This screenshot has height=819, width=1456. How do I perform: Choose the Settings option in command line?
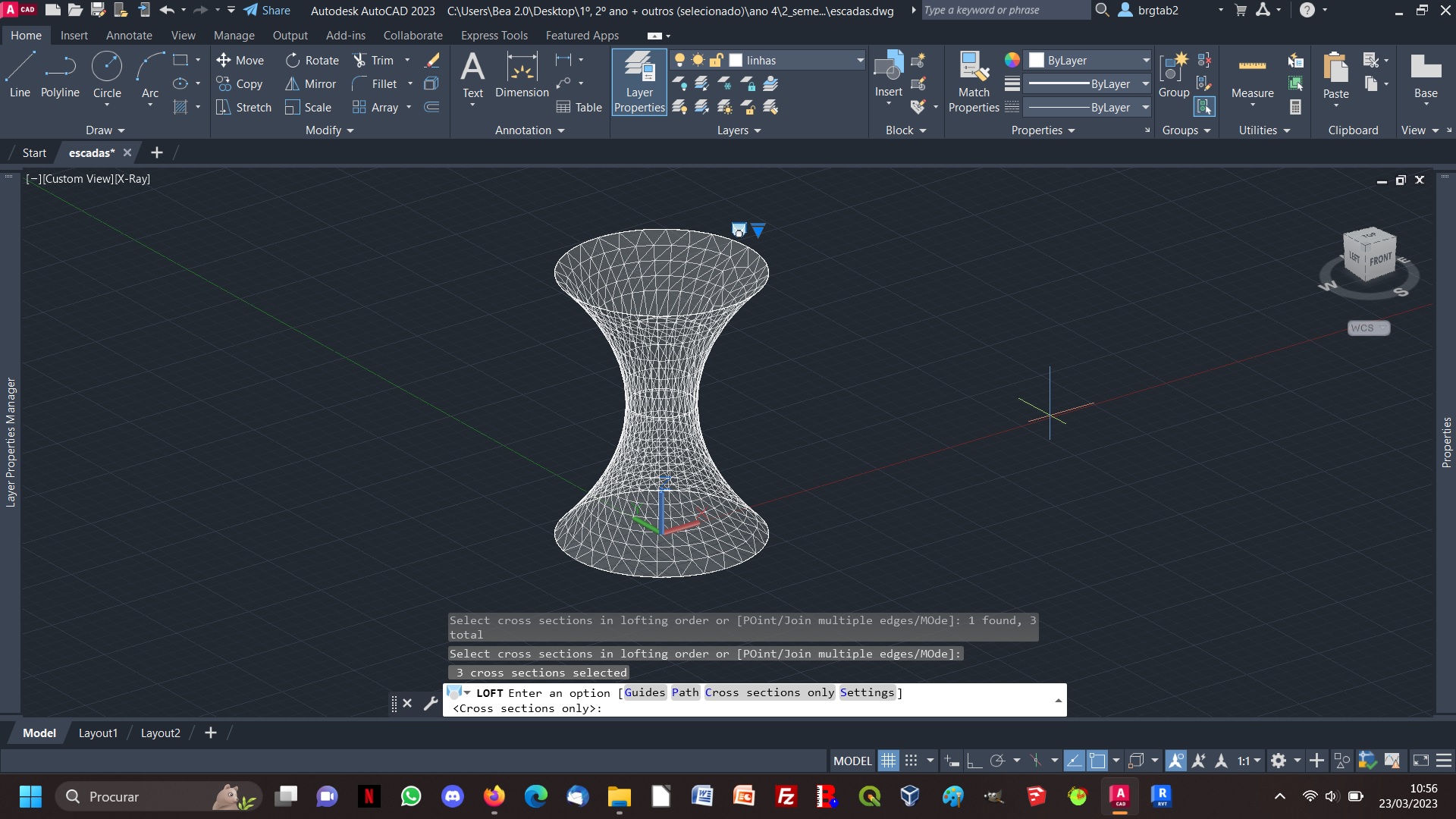point(867,692)
